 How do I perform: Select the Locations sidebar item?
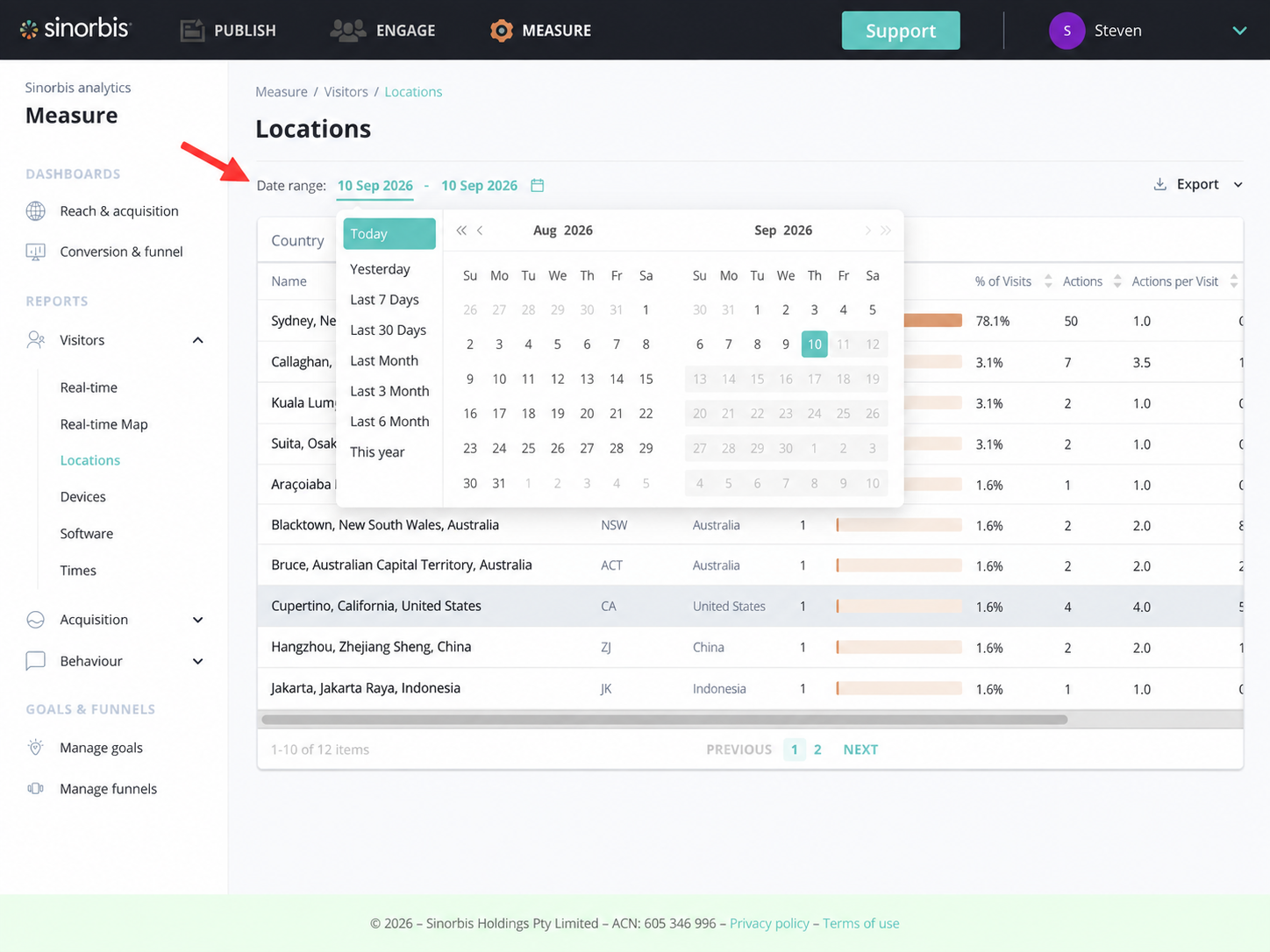click(89, 460)
